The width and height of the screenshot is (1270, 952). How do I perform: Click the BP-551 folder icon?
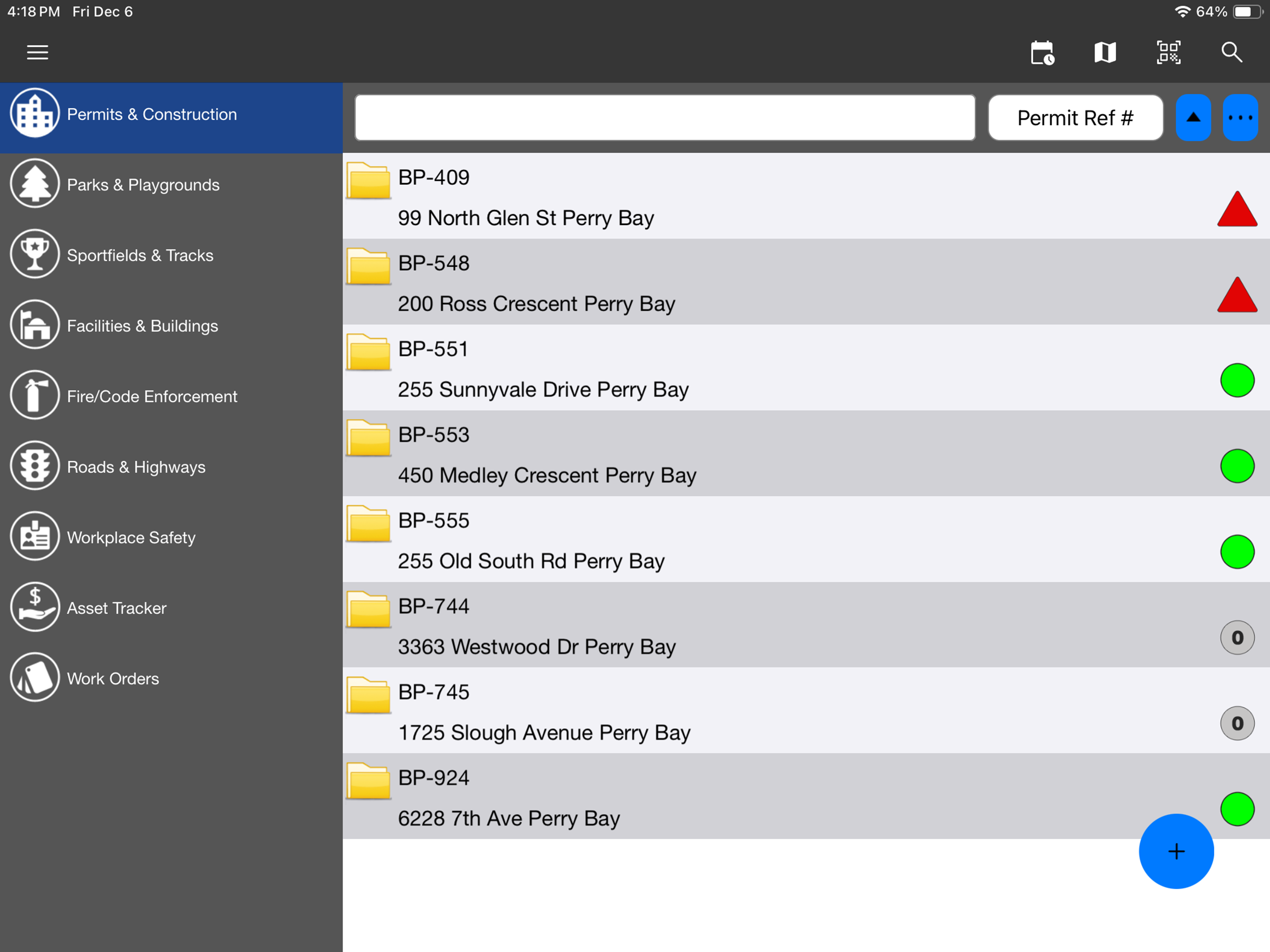point(369,351)
